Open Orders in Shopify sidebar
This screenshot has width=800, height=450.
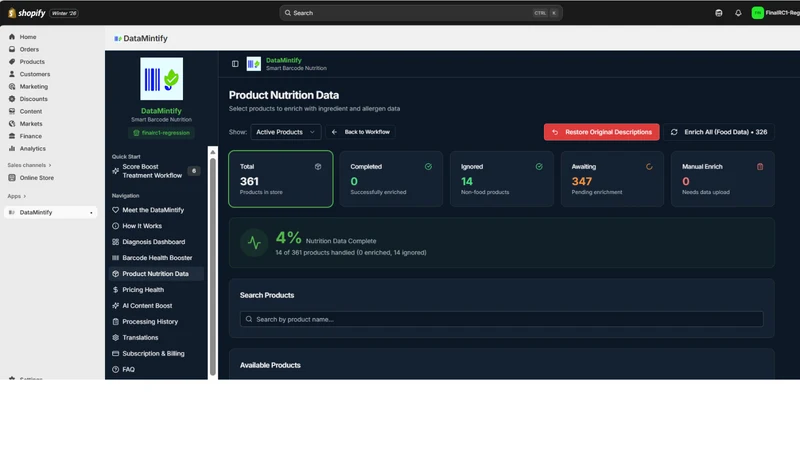pyautogui.click(x=29, y=49)
